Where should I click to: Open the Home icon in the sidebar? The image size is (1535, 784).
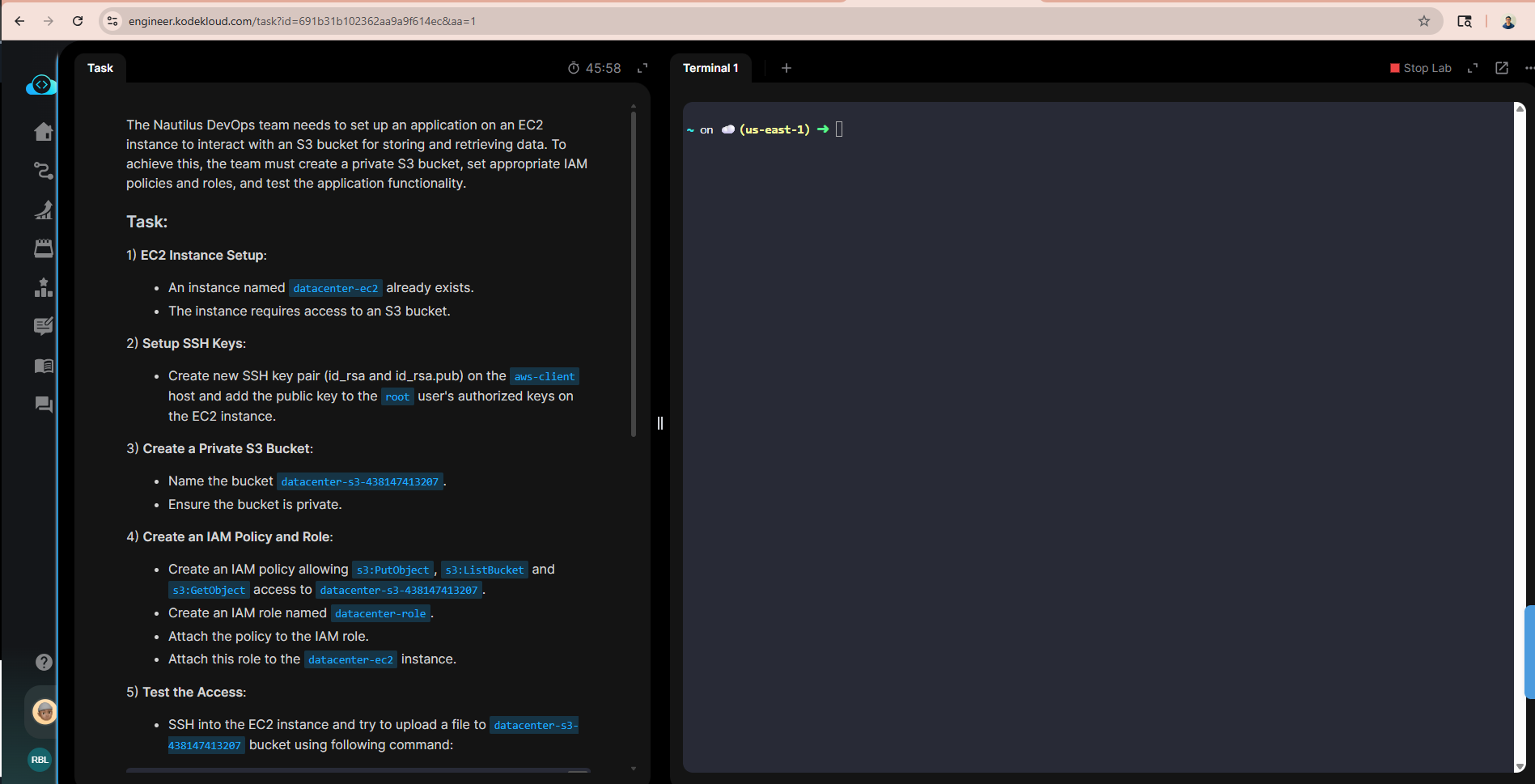[44, 132]
